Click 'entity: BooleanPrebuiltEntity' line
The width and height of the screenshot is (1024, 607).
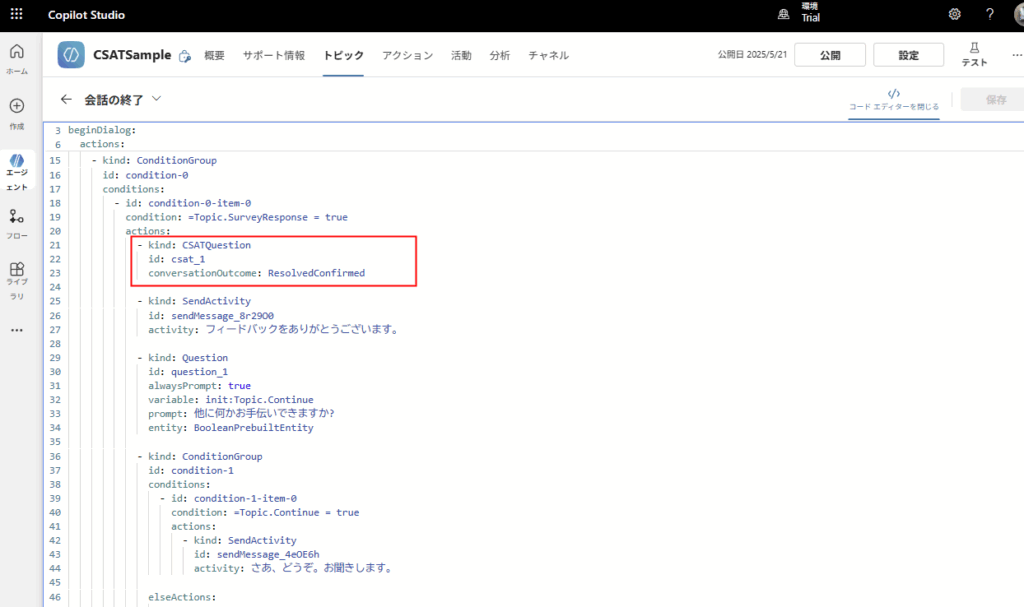click(x=231, y=428)
